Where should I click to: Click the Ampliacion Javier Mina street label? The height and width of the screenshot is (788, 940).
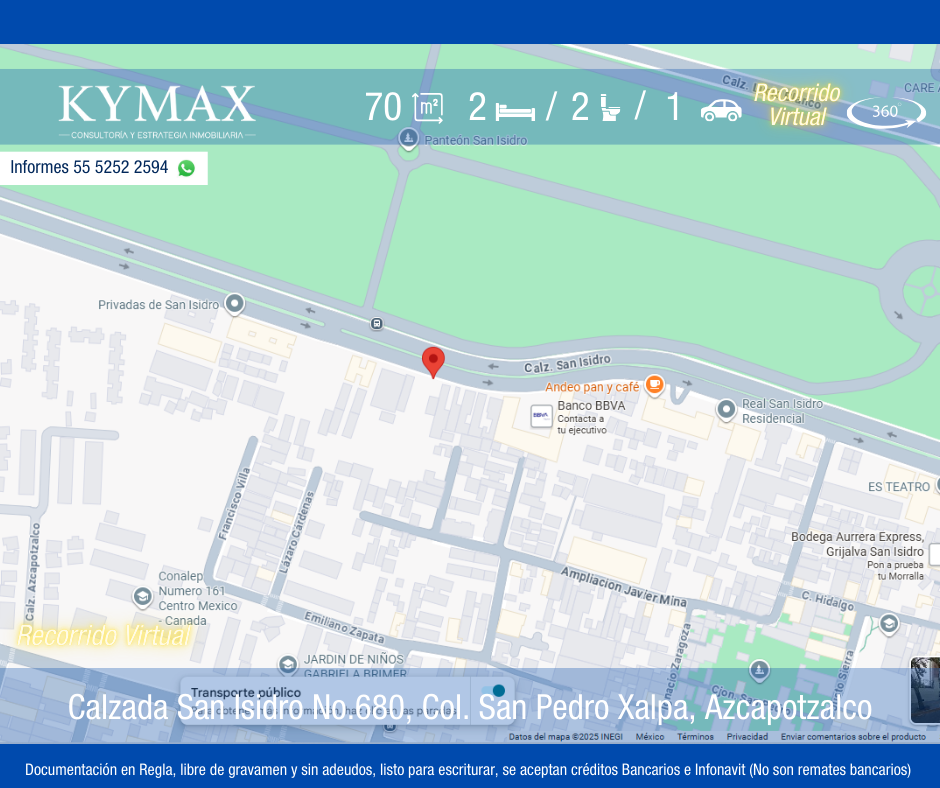[623, 586]
